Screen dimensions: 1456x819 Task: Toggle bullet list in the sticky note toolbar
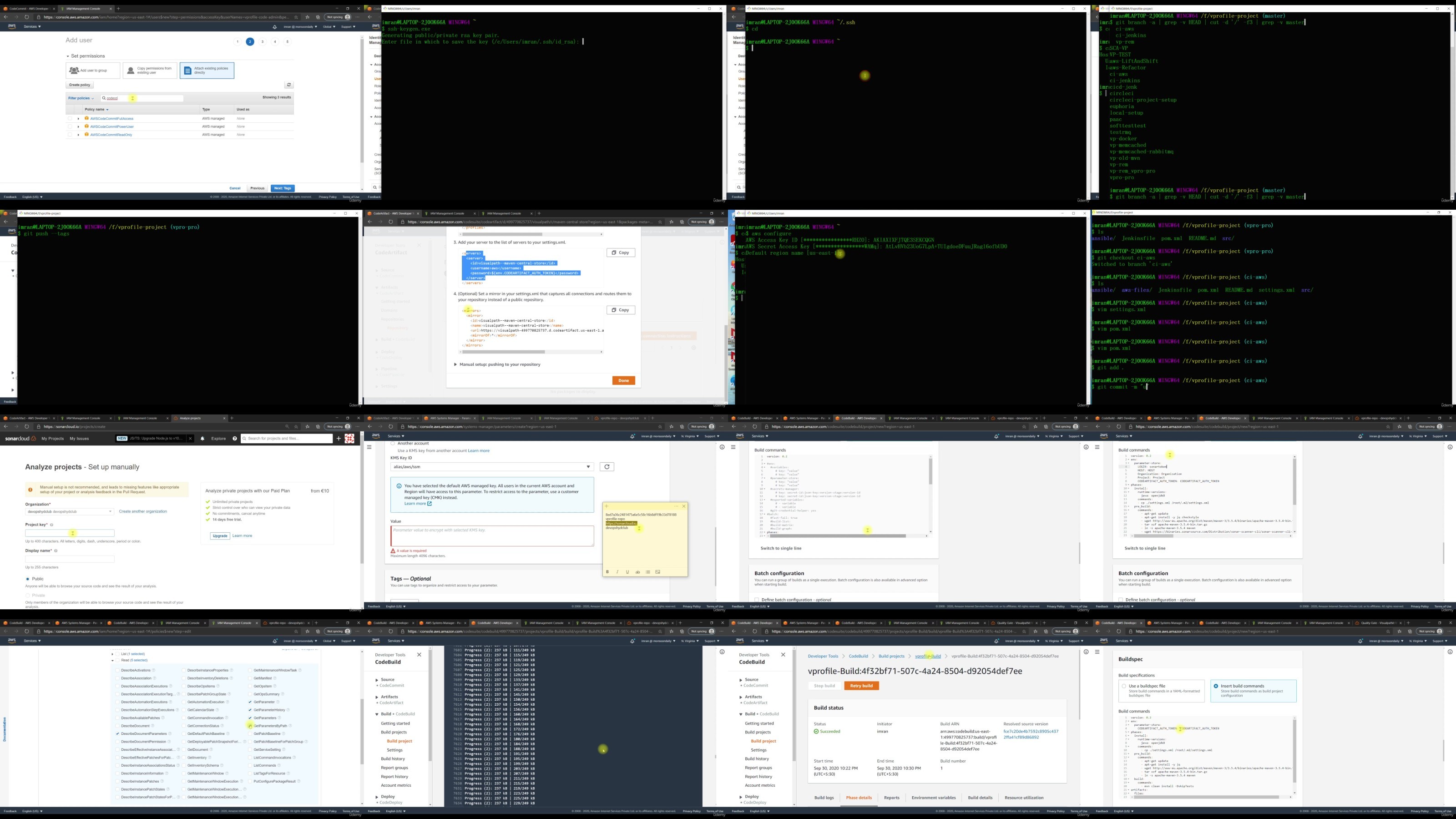tap(648, 572)
